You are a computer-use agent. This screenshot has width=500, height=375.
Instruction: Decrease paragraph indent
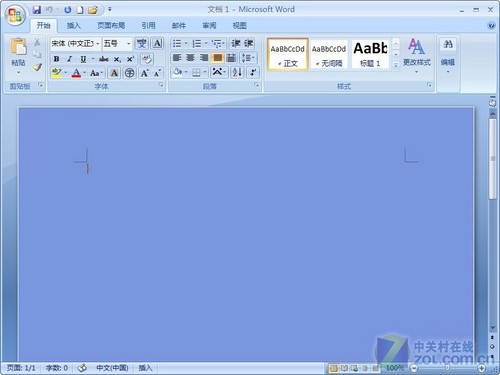coord(236,43)
